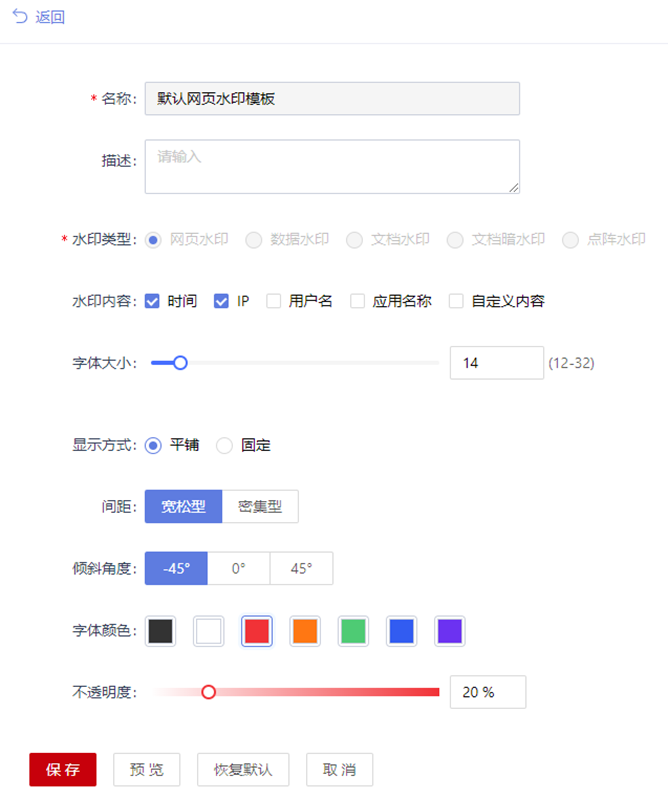The image size is (668, 799).
Task: Click the 返回 link text
Action: pos(50,17)
